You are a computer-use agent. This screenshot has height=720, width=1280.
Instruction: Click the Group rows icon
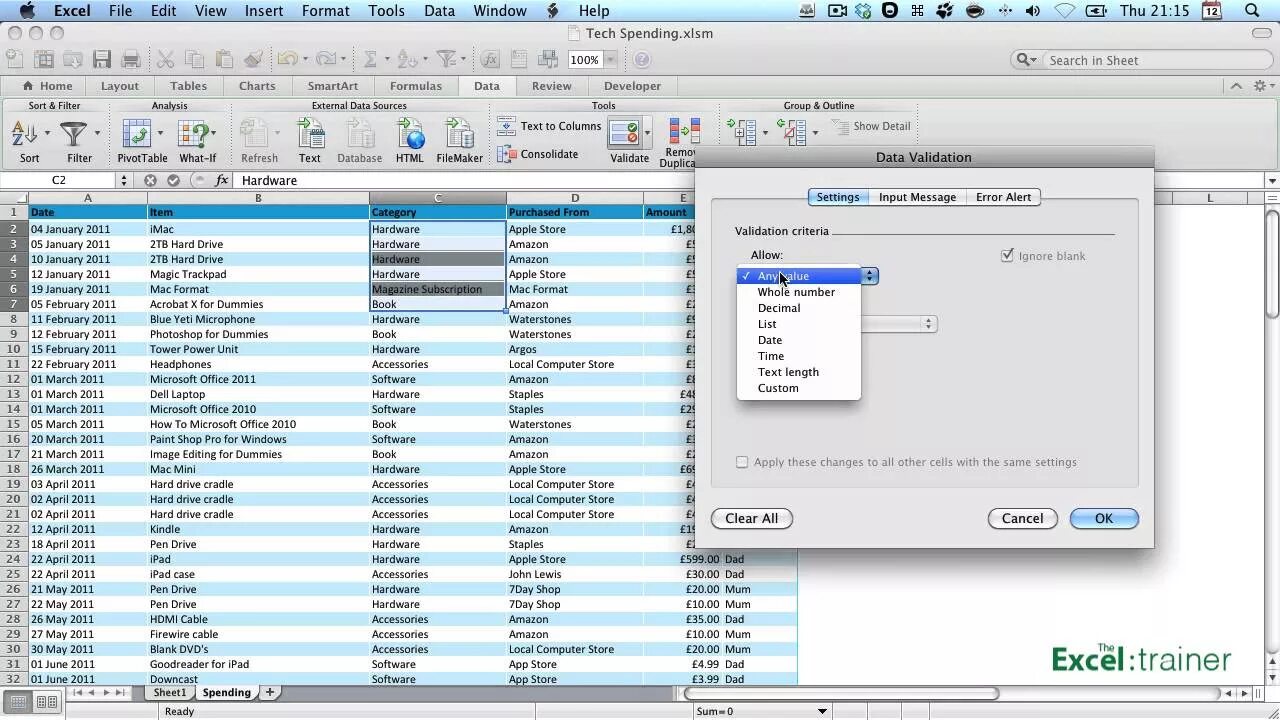(742, 131)
